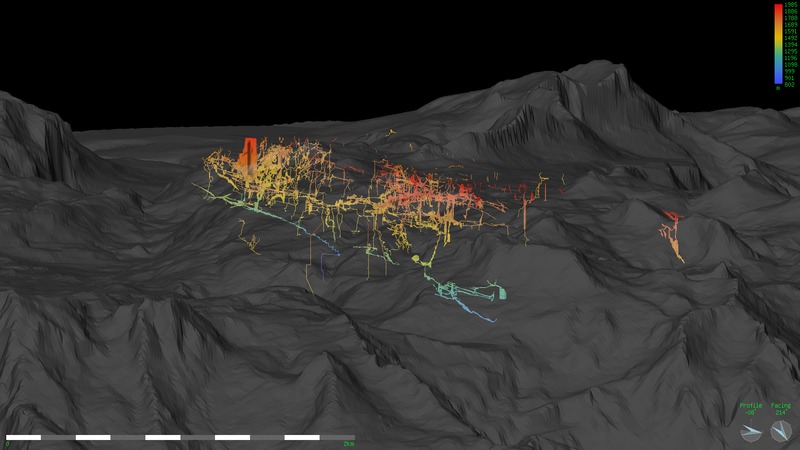Click the 1394 altitude label in the key
Viewport: 800px width, 450px height.
[790, 45]
